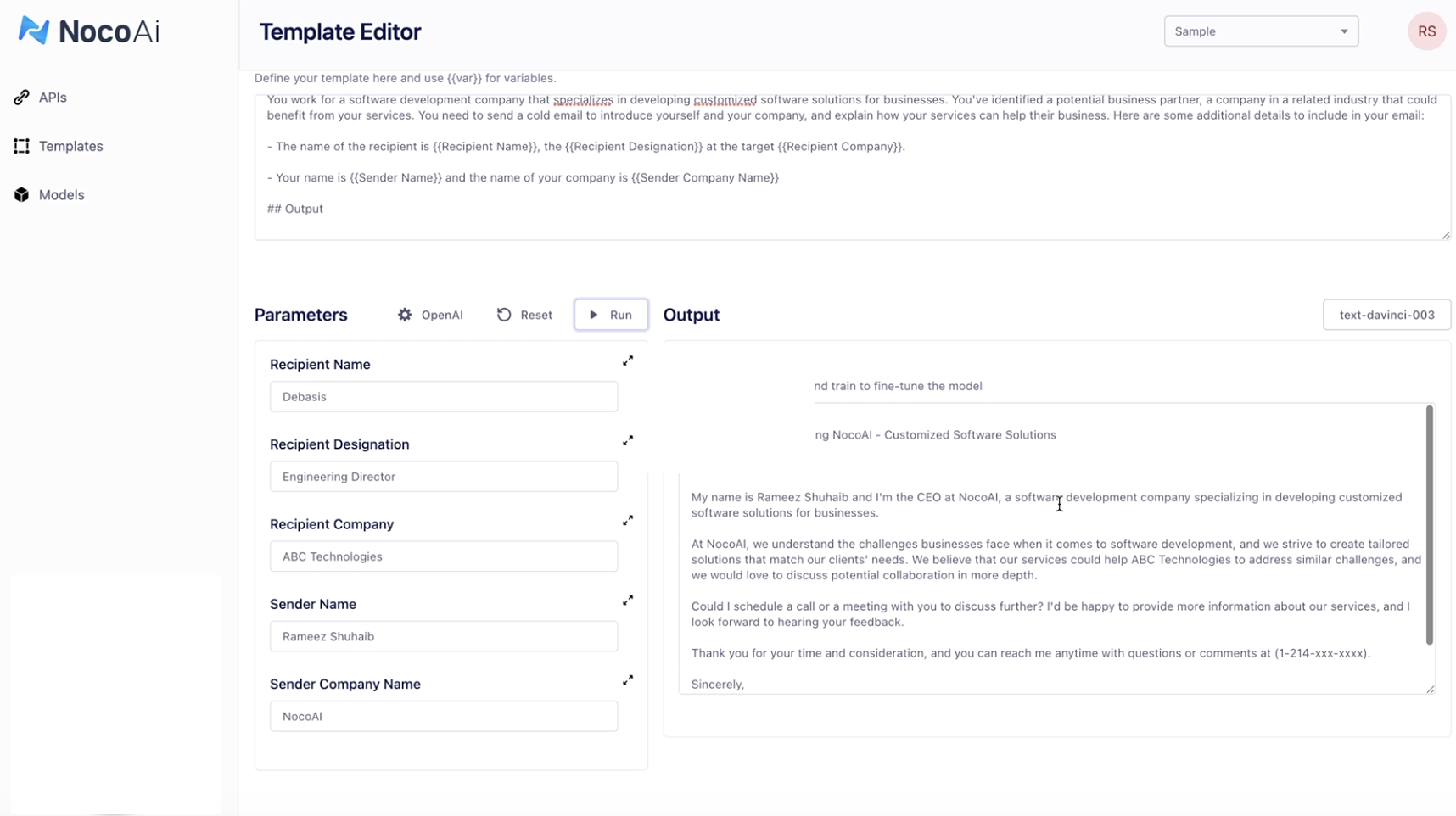
Task: Click the '## Output' line in template
Action: [295, 209]
